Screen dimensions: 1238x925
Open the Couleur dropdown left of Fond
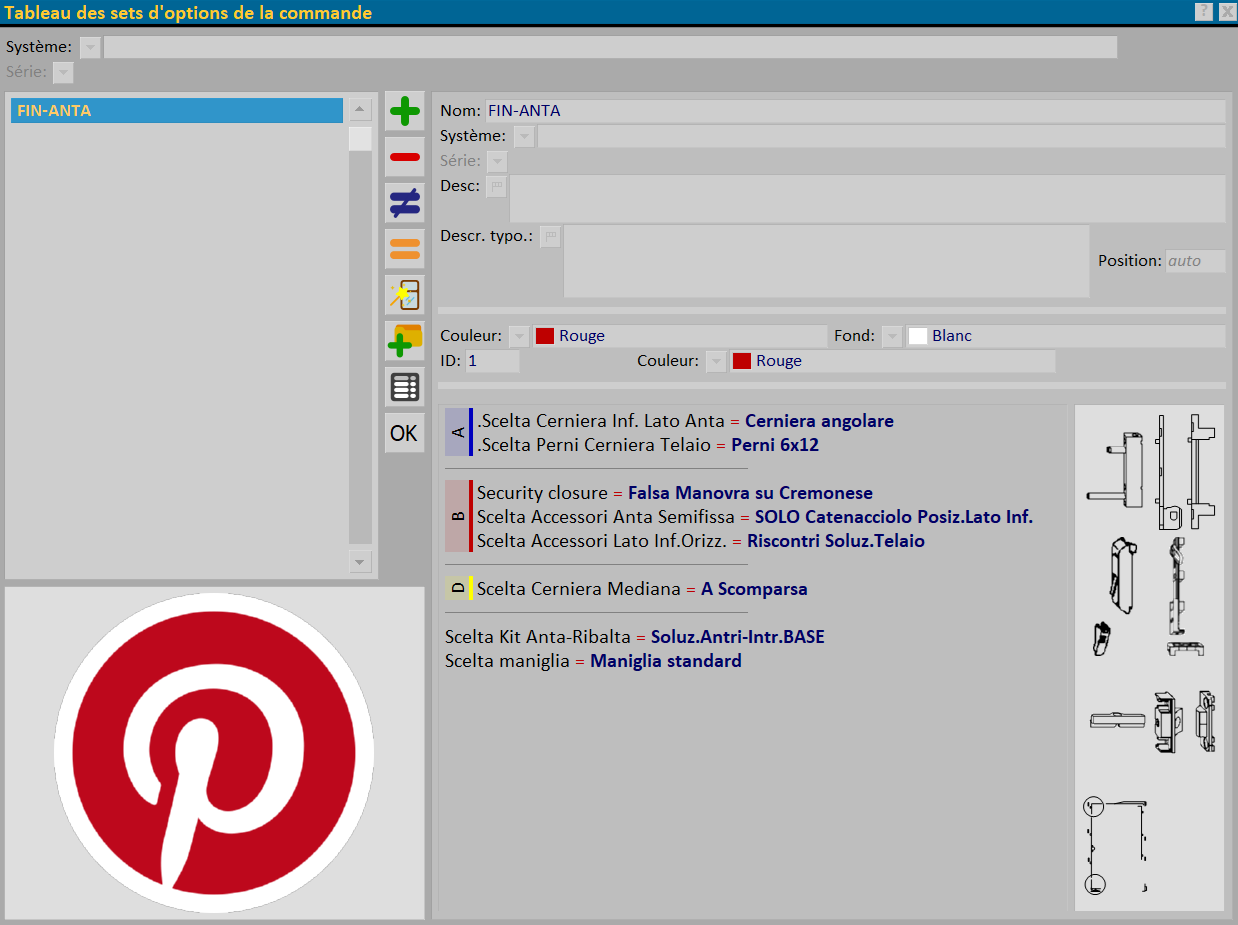coord(518,336)
